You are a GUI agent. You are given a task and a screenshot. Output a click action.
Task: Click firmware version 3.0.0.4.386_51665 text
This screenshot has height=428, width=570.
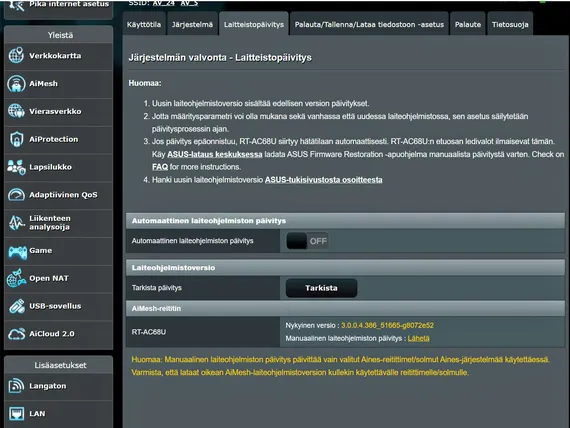(387, 325)
